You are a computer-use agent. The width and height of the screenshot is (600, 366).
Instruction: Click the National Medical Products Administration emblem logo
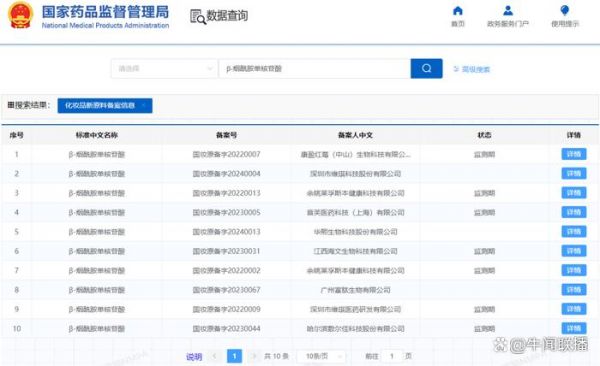(x=21, y=15)
